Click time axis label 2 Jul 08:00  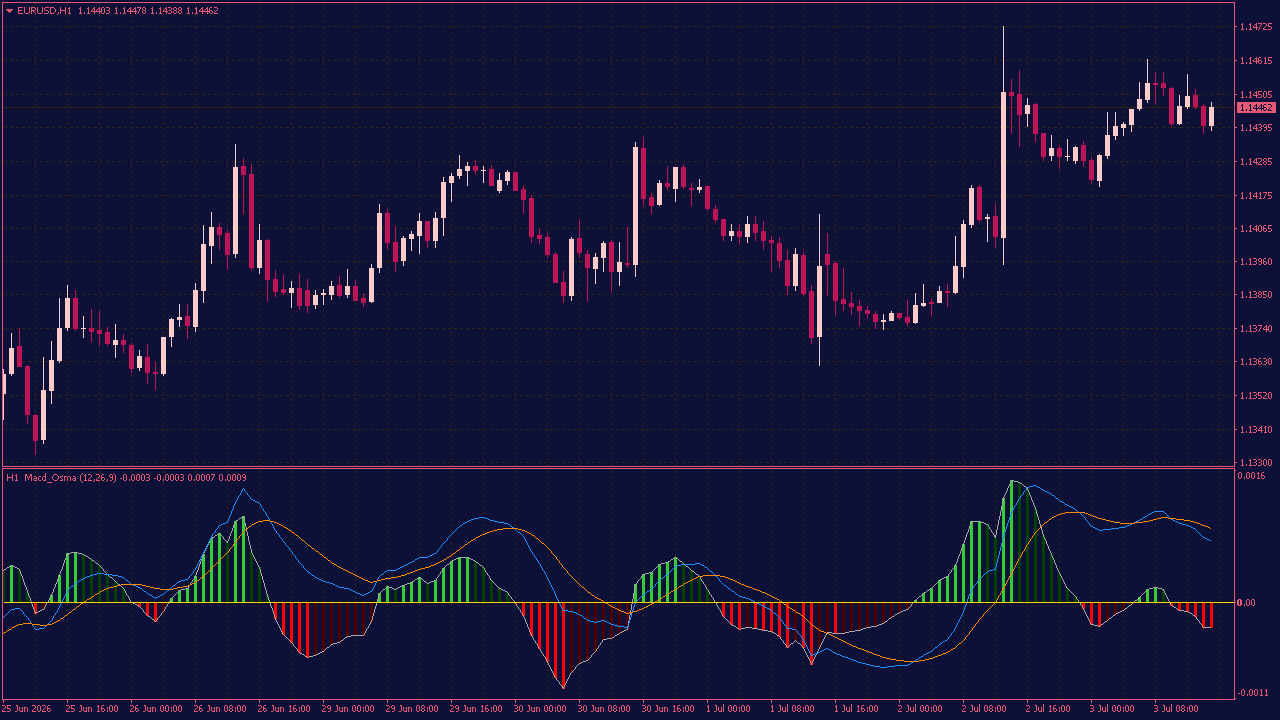(985, 709)
